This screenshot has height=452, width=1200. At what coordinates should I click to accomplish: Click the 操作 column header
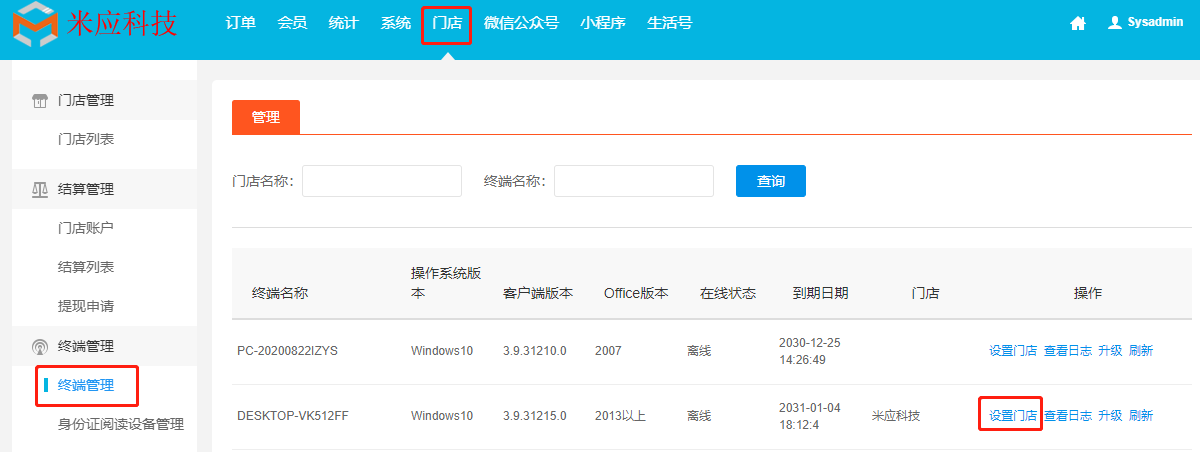click(x=1088, y=293)
